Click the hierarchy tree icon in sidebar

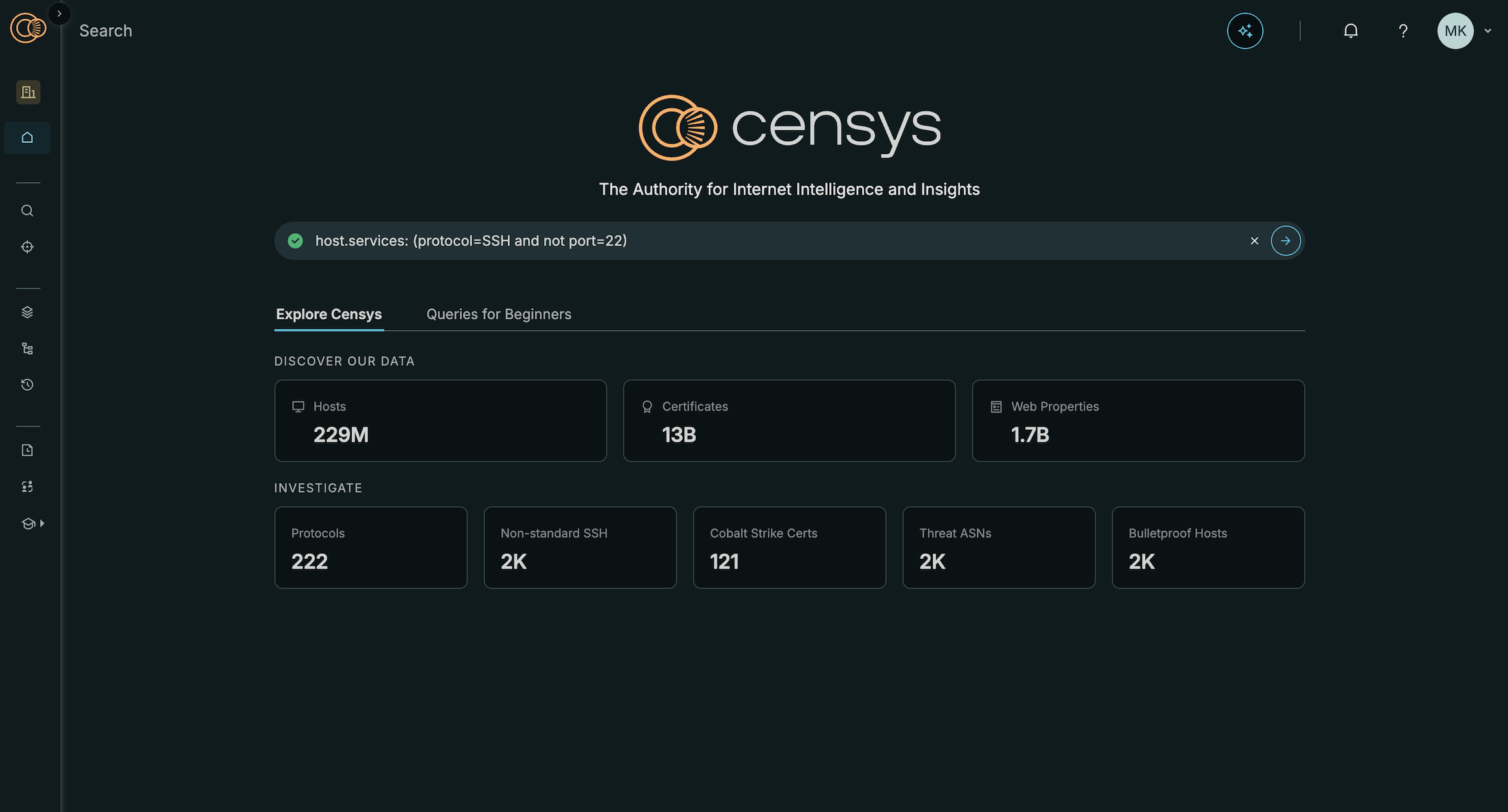(x=27, y=348)
